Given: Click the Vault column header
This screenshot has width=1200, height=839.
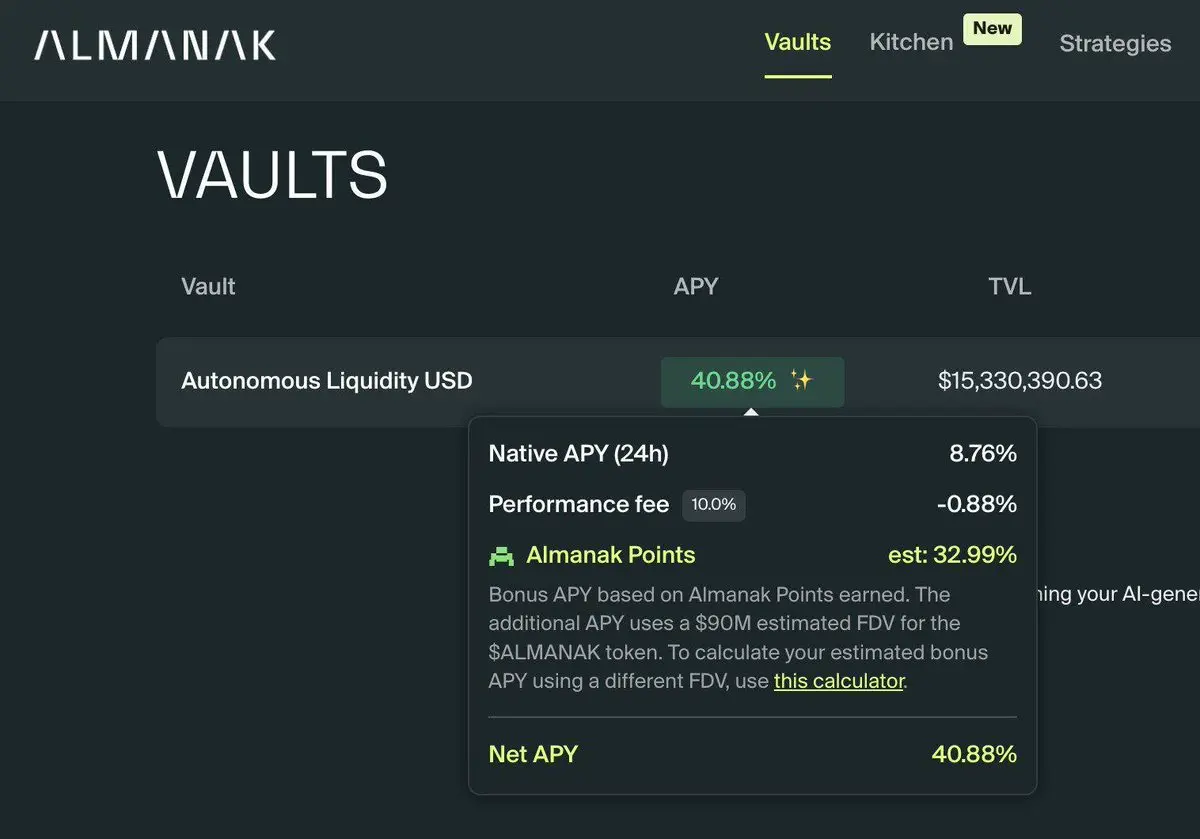Looking at the screenshot, I should (208, 287).
